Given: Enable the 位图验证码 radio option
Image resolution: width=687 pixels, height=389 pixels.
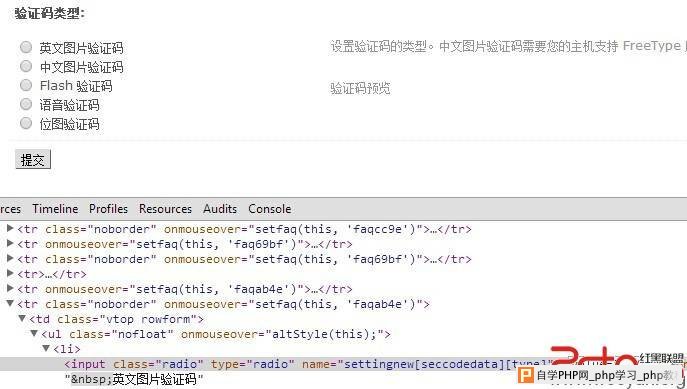Looking at the screenshot, I should pos(26,123).
